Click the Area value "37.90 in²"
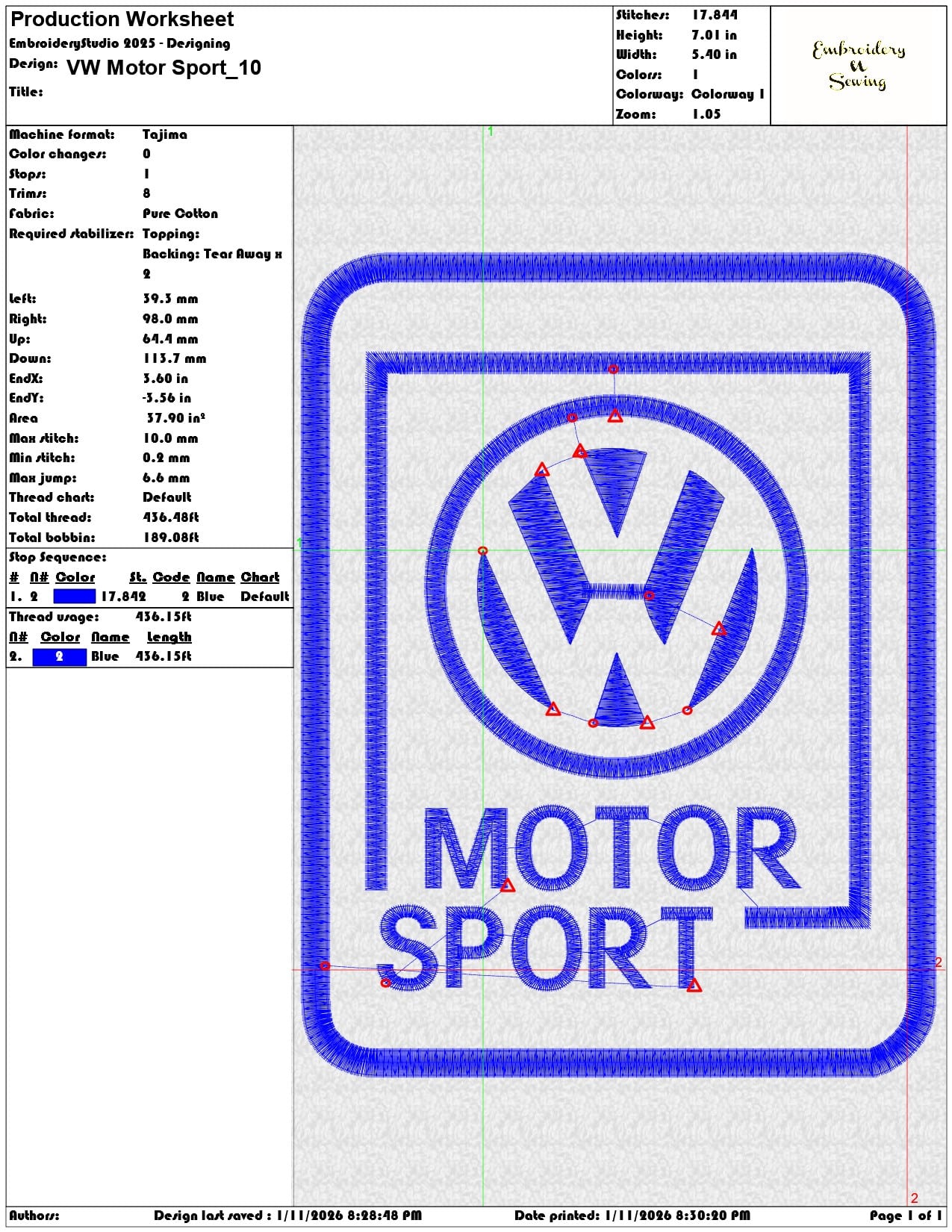 [x=176, y=418]
